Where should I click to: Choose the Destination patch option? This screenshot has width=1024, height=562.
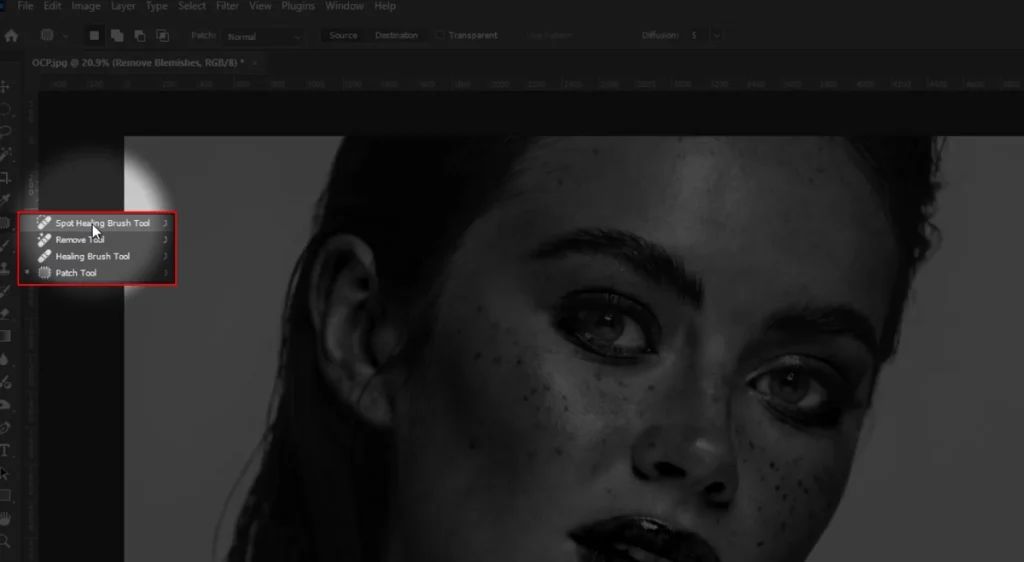[x=396, y=35]
